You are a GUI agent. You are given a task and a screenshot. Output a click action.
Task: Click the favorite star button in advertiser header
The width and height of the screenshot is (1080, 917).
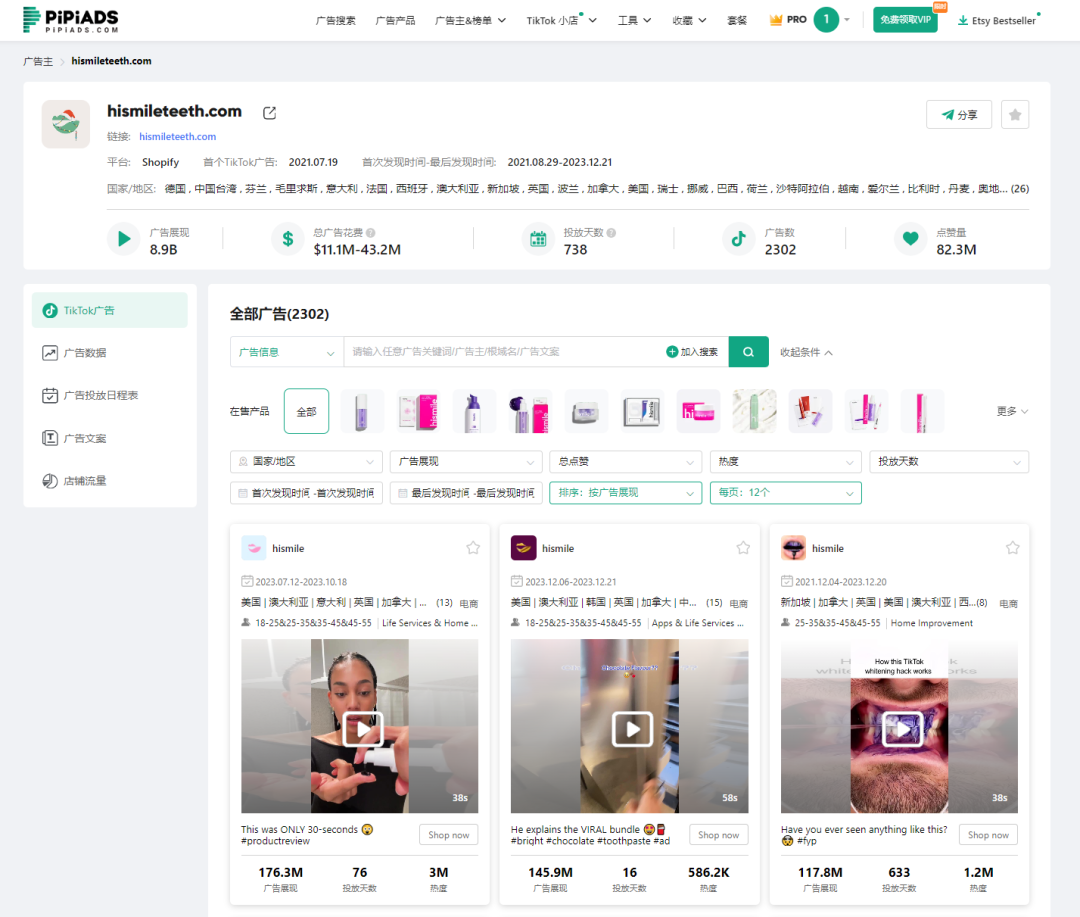1015,115
